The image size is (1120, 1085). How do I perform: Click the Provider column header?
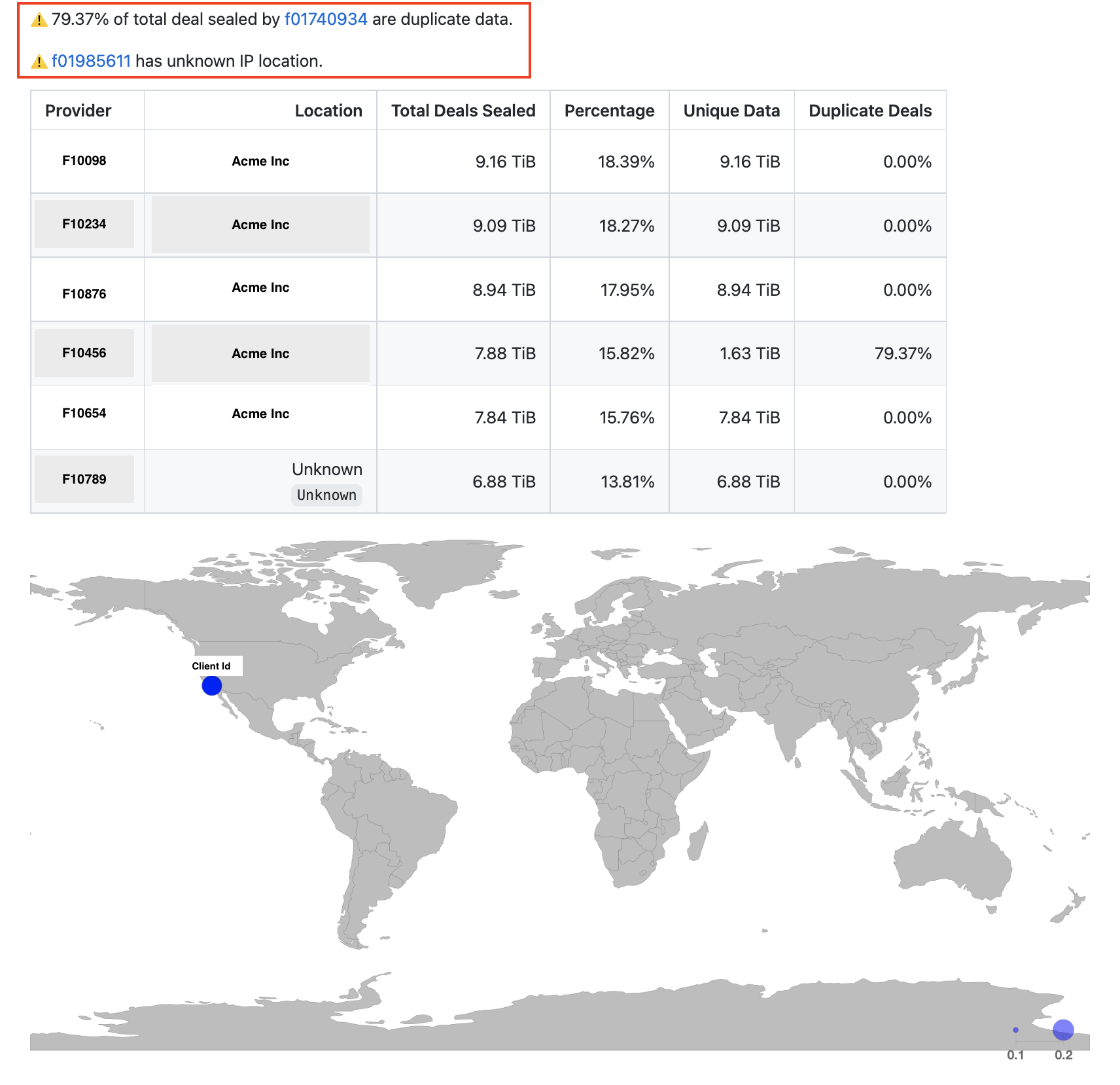tap(79, 111)
